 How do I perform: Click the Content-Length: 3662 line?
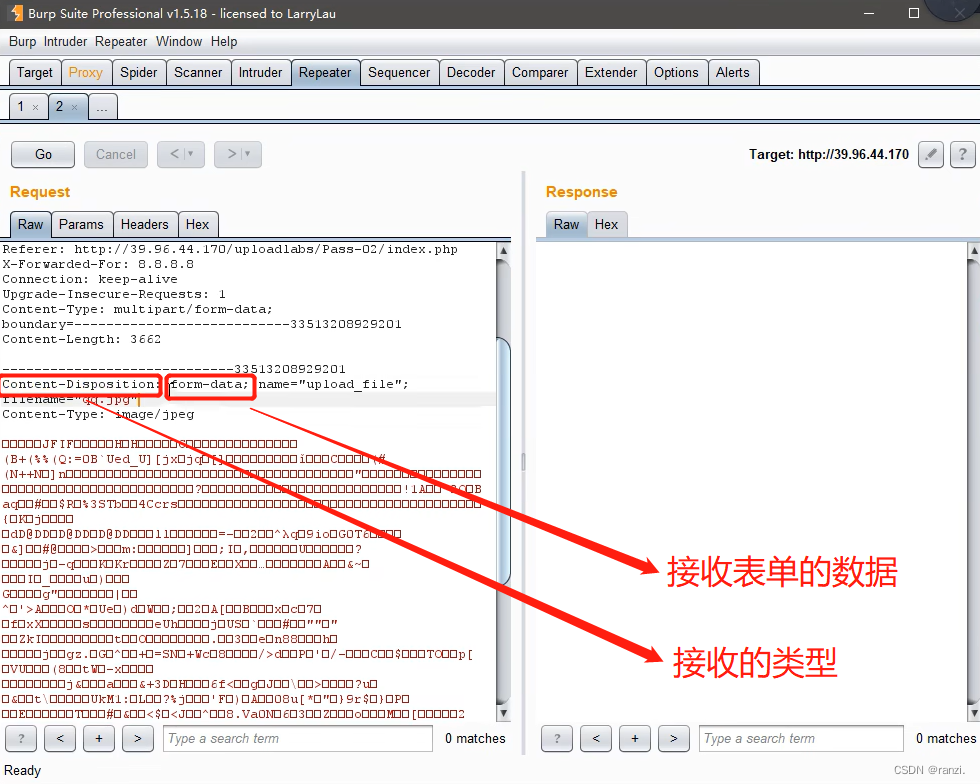coord(81,339)
